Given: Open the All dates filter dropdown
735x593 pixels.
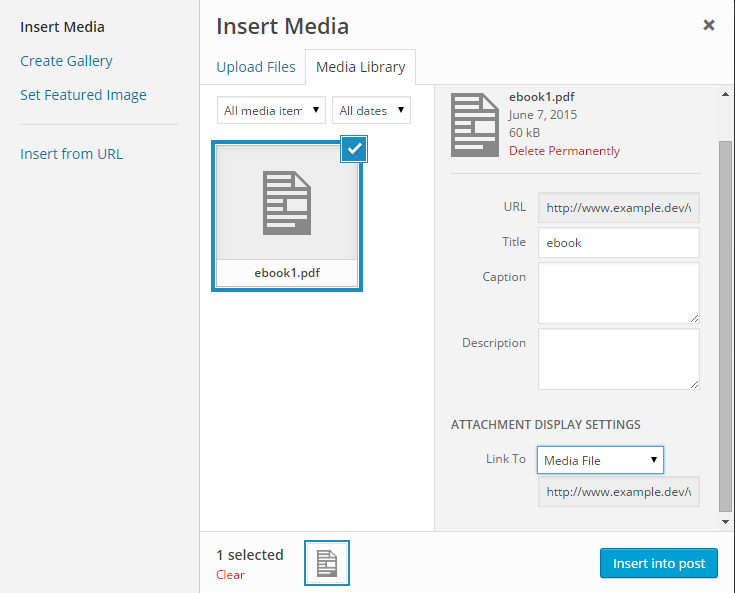Looking at the screenshot, I should click(x=371, y=111).
